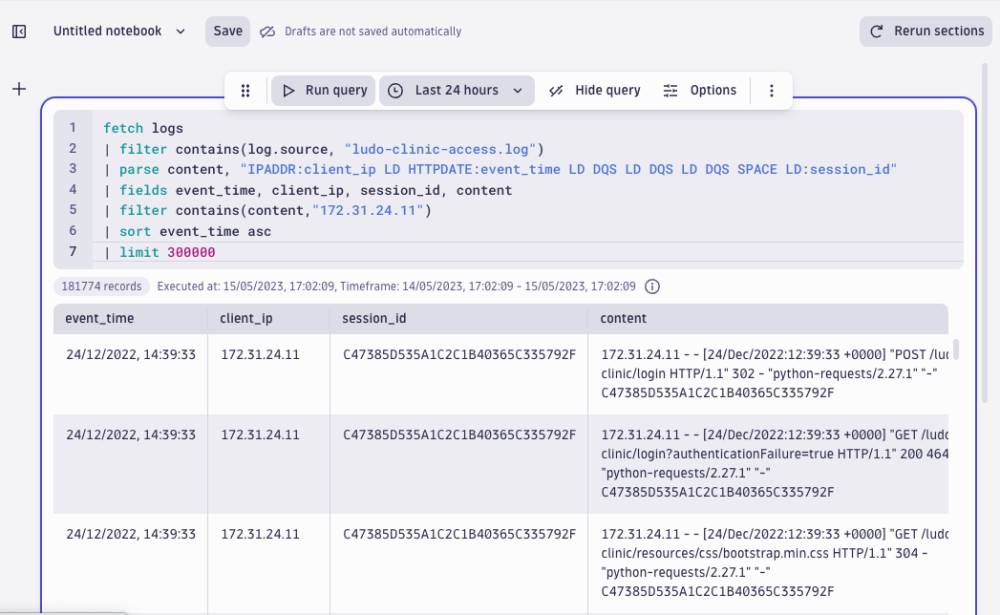Screen dimensions: 1000x615
Task: Click the 181774 records badge
Action: coord(101,286)
